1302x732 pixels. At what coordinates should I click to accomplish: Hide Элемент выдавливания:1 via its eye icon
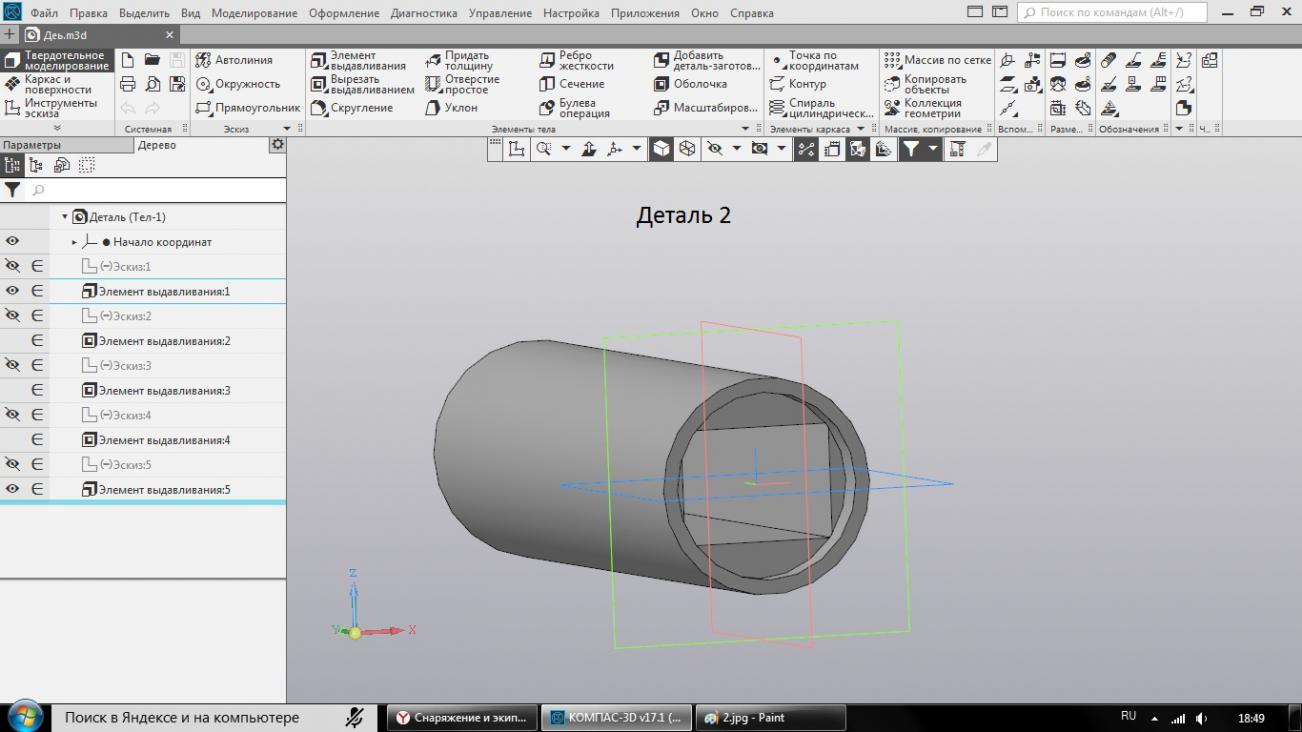pyautogui.click(x=13, y=291)
